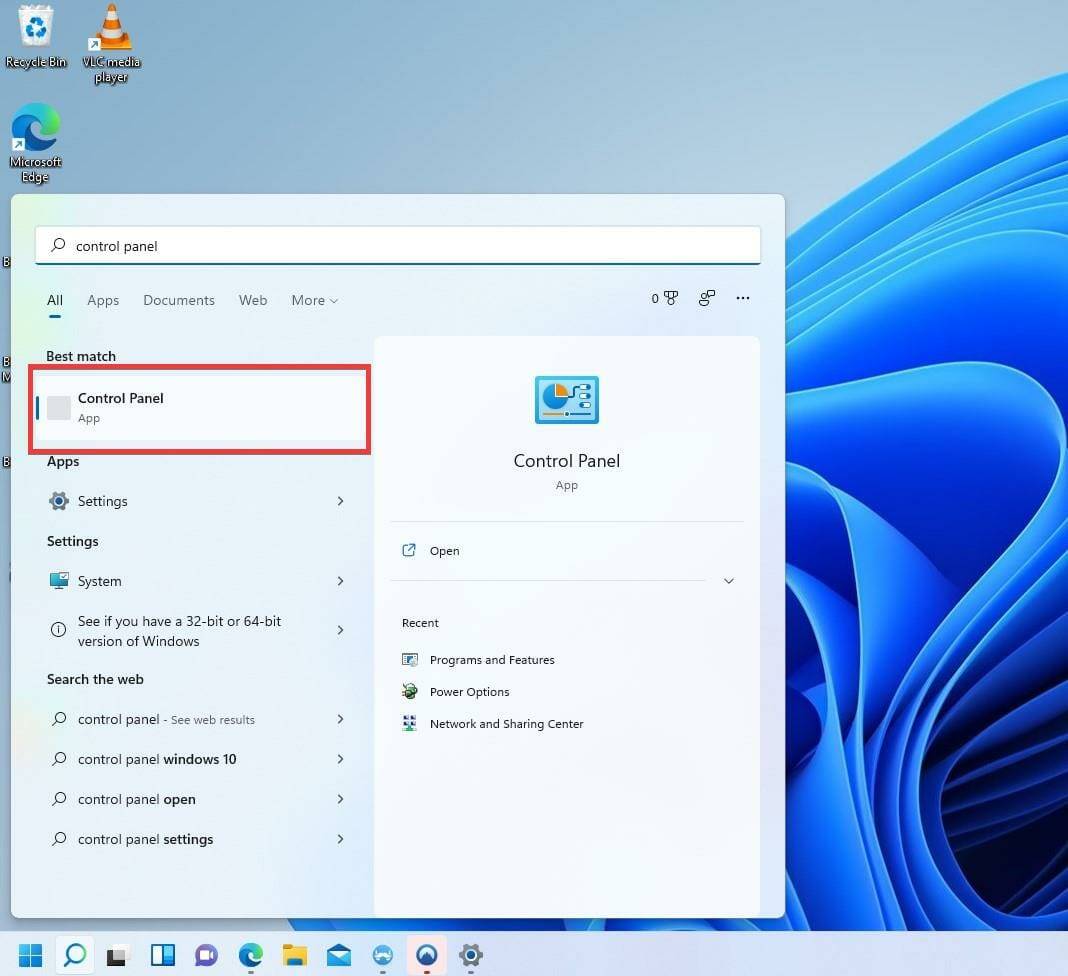Open the Mail app from the taskbar
The width and height of the screenshot is (1068, 976).
click(338, 955)
